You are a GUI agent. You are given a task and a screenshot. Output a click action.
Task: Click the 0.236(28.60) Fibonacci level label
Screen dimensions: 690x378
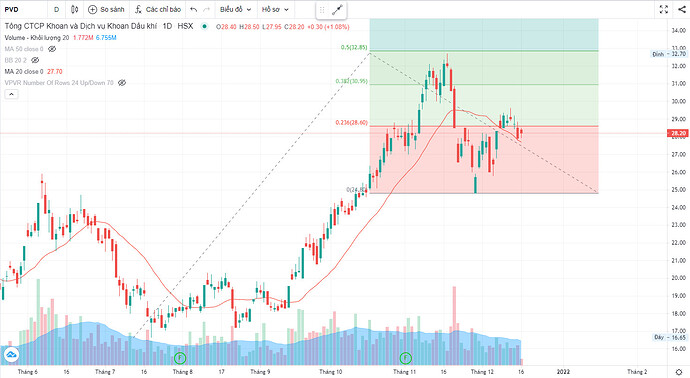tap(351, 123)
